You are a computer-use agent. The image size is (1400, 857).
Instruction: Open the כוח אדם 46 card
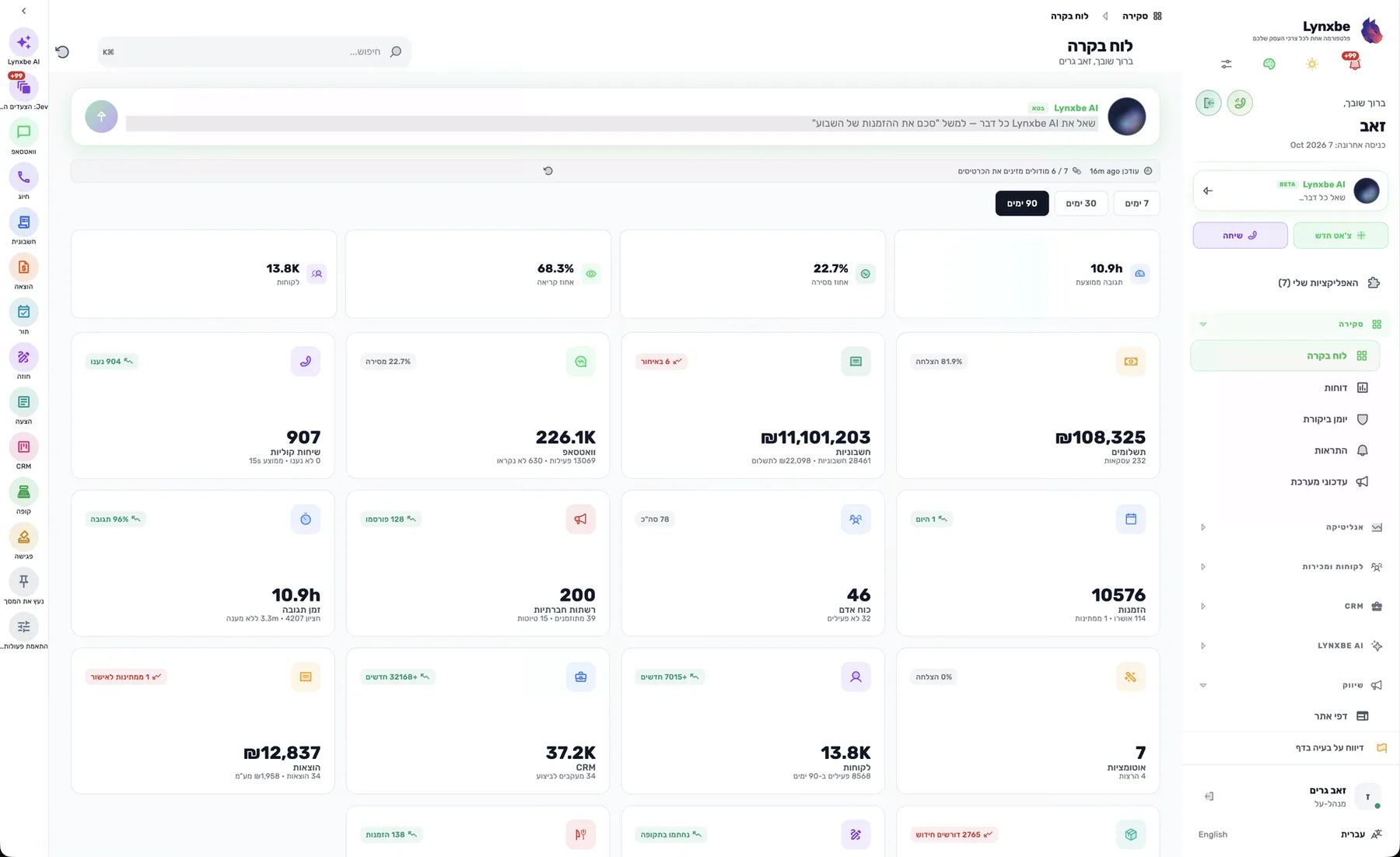pos(753,563)
